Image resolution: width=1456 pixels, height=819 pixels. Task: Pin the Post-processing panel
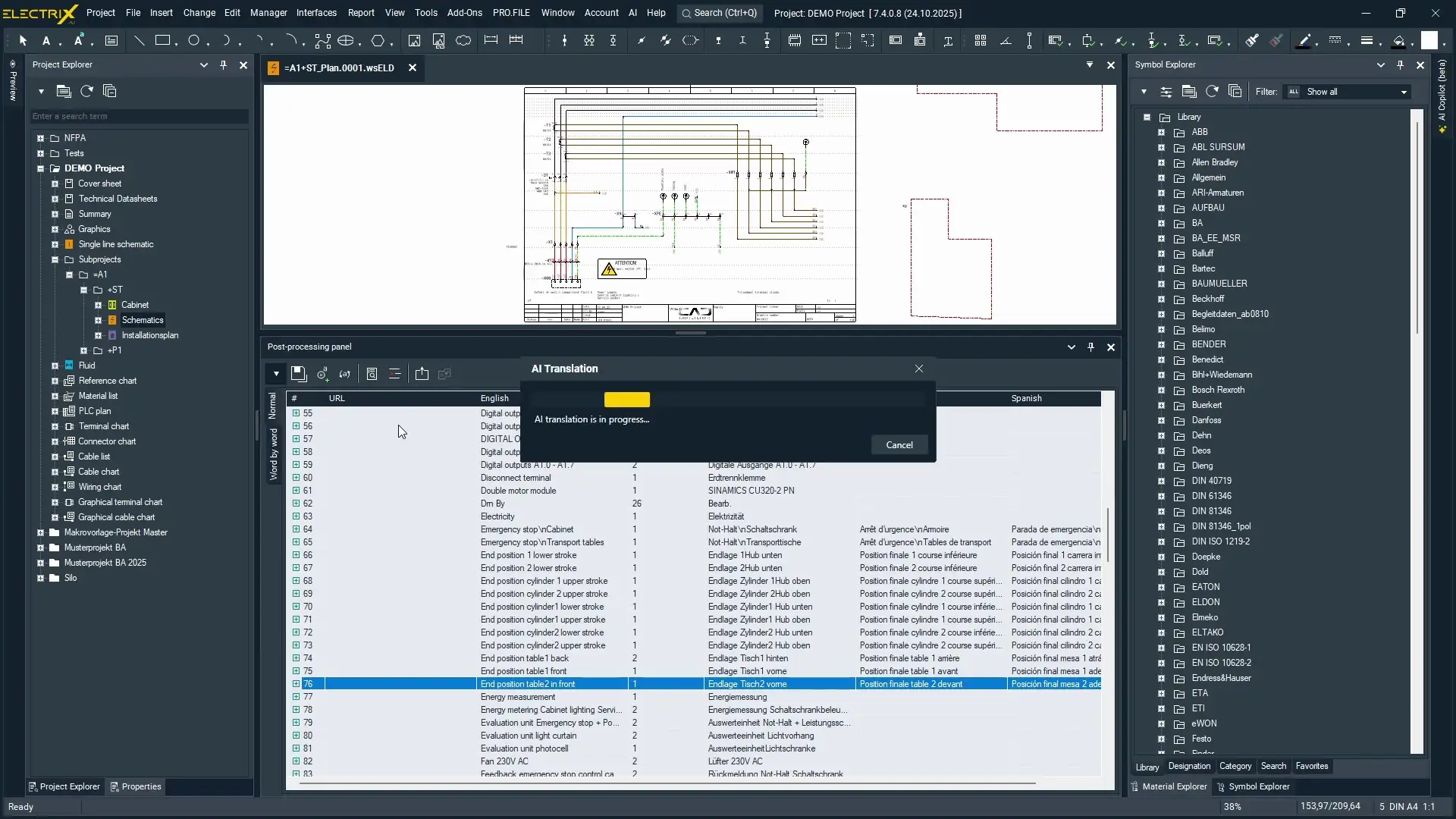point(1090,347)
